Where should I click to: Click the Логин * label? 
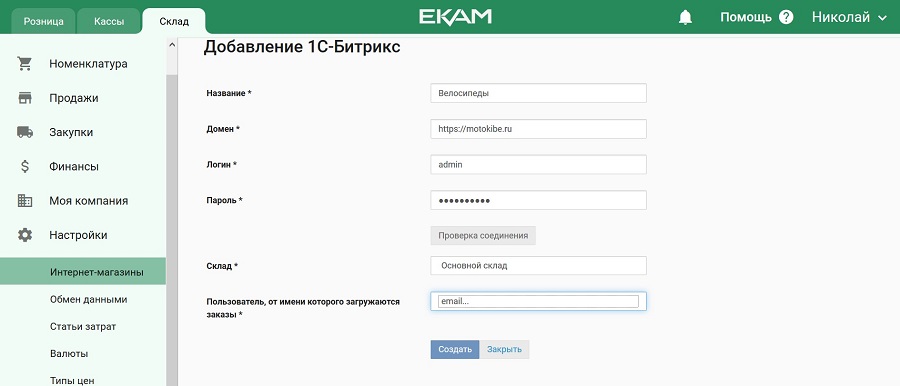point(222,164)
